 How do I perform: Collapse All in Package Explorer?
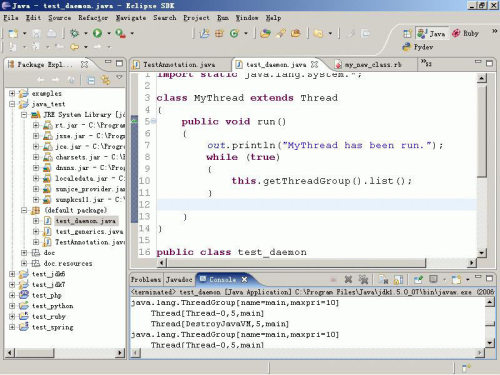tap(91, 80)
